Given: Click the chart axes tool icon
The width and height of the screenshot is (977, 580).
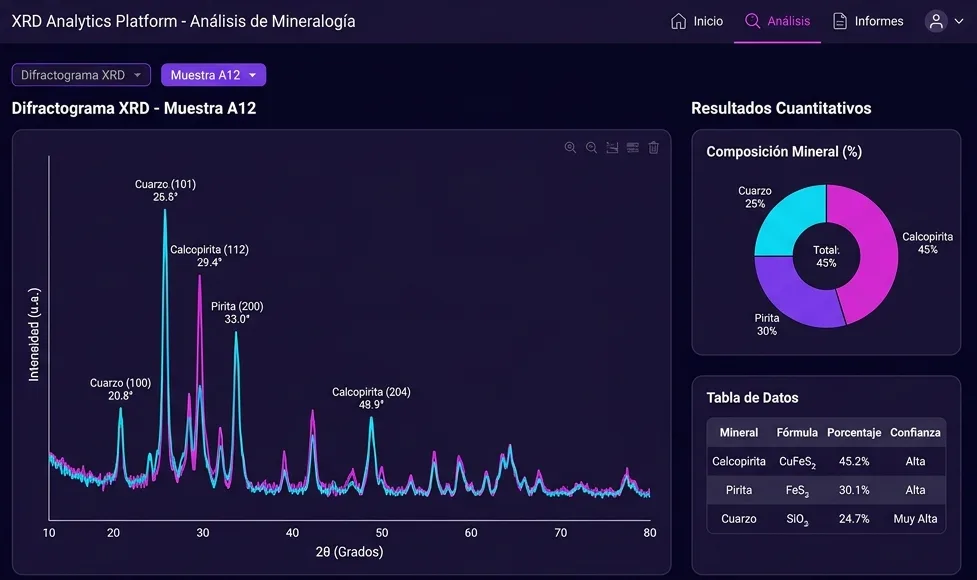Looking at the screenshot, I should tap(612, 148).
